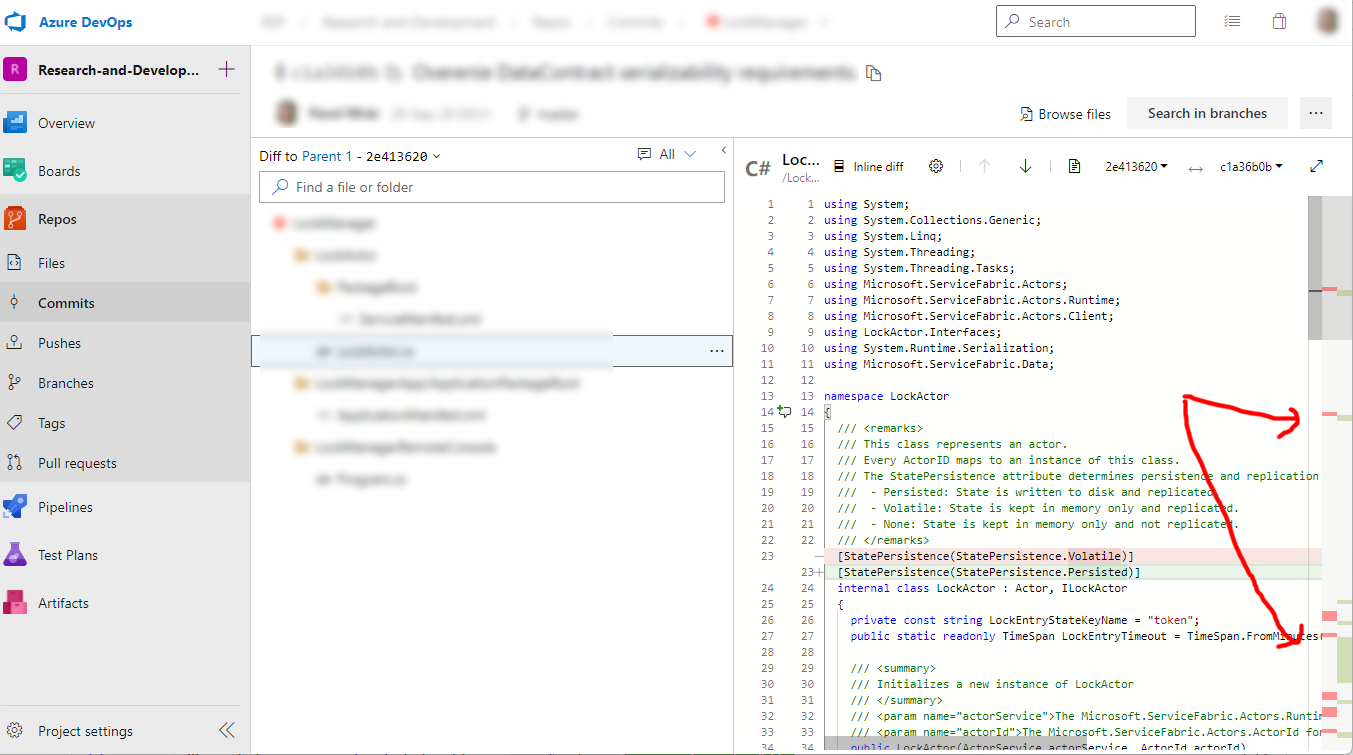Viewport: 1353px width, 755px height.
Task: Click the Browse files button
Action: [x=1064, y=113]
